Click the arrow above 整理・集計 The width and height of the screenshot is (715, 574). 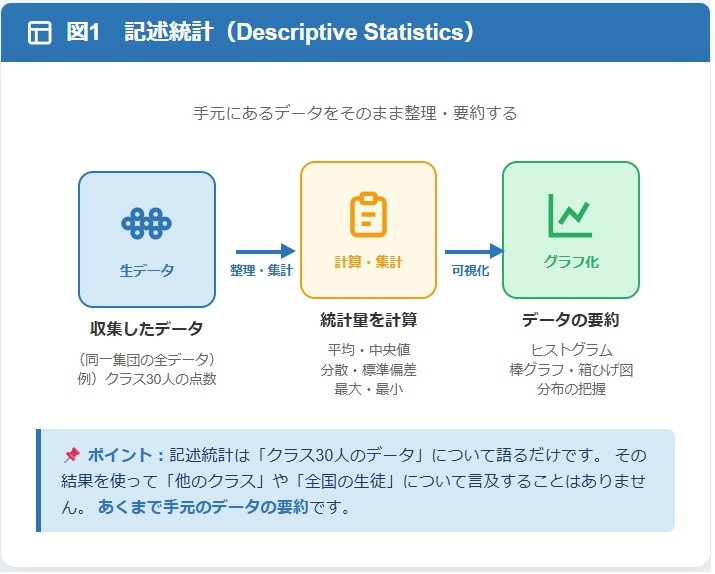(265, 251)
